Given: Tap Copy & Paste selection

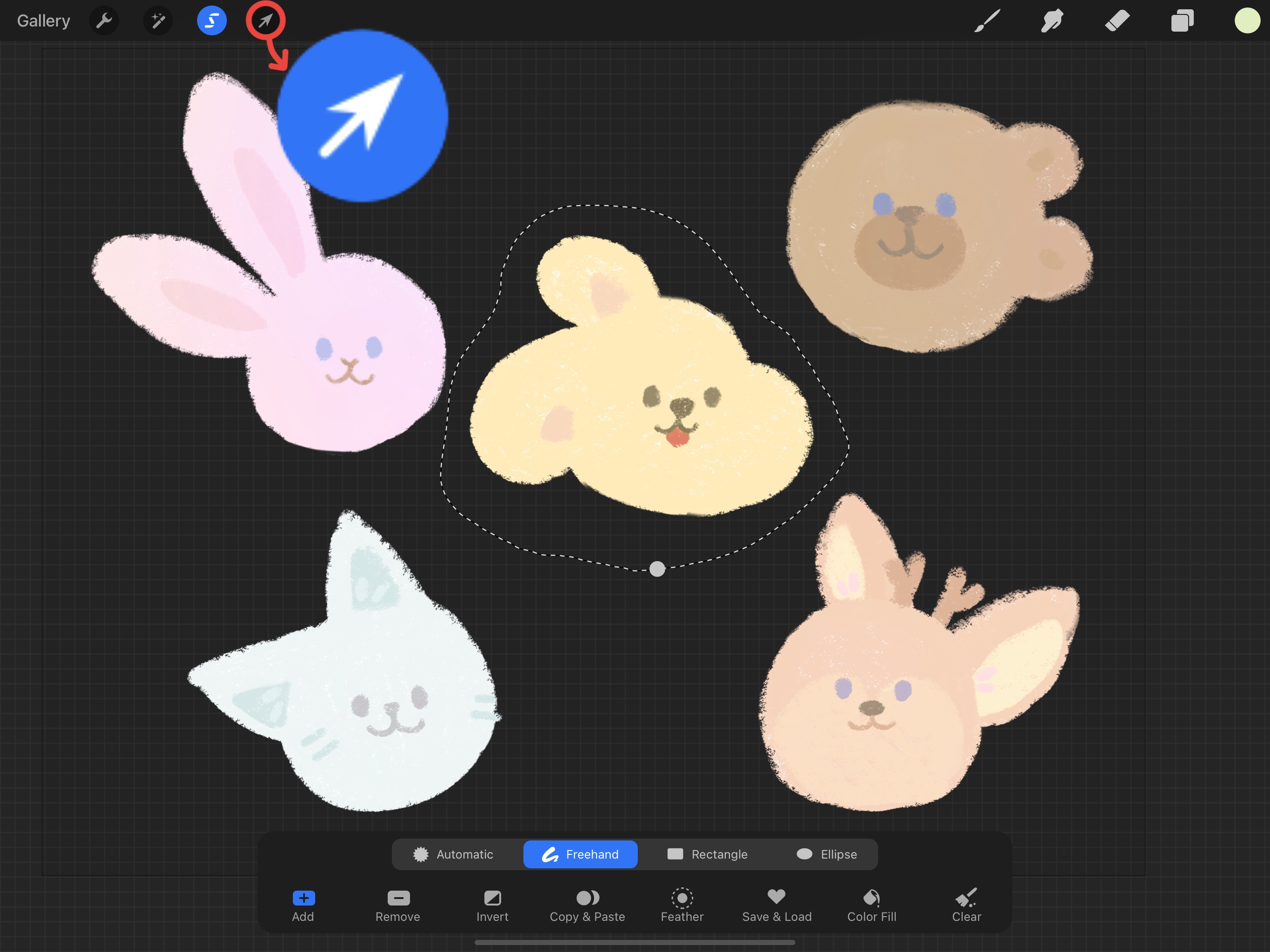Looking at the screenshot, I should tap(587, 906).
